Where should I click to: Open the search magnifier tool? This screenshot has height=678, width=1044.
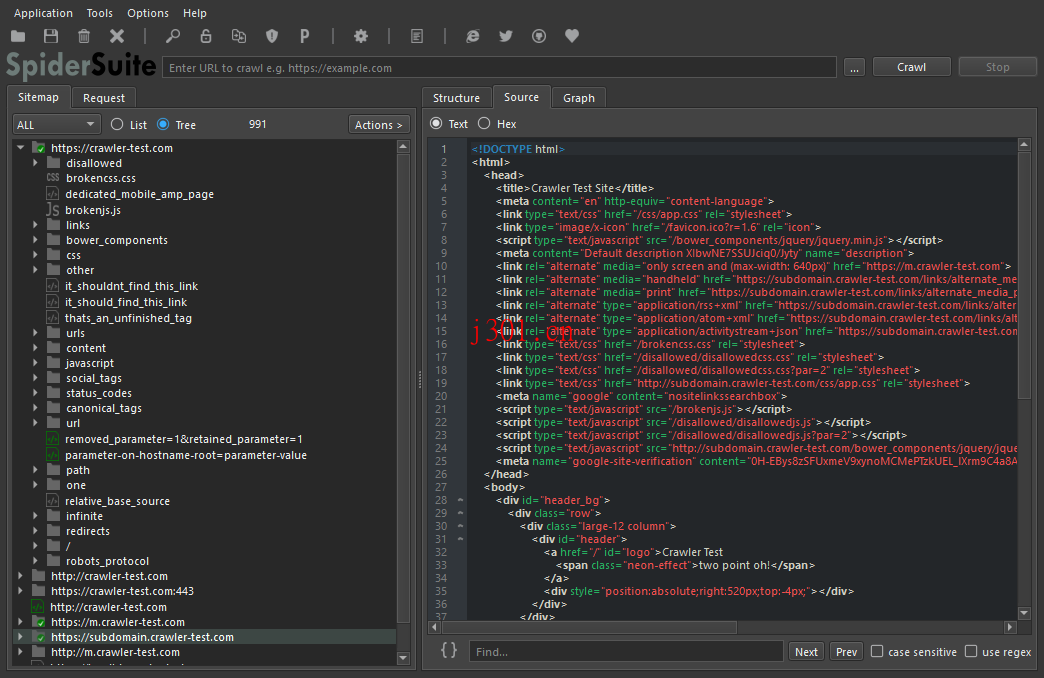[x=172, y=36]
